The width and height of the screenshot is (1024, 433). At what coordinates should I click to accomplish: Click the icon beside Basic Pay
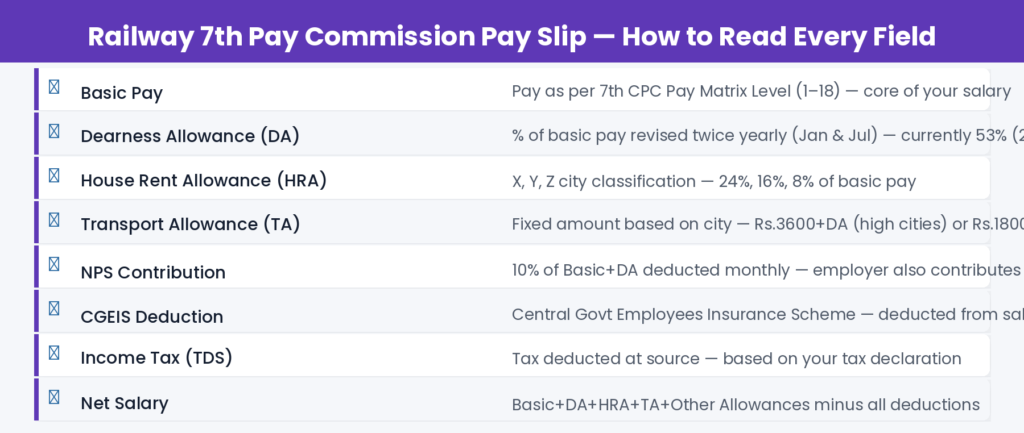pyautogui.click(x=54, y=87)
